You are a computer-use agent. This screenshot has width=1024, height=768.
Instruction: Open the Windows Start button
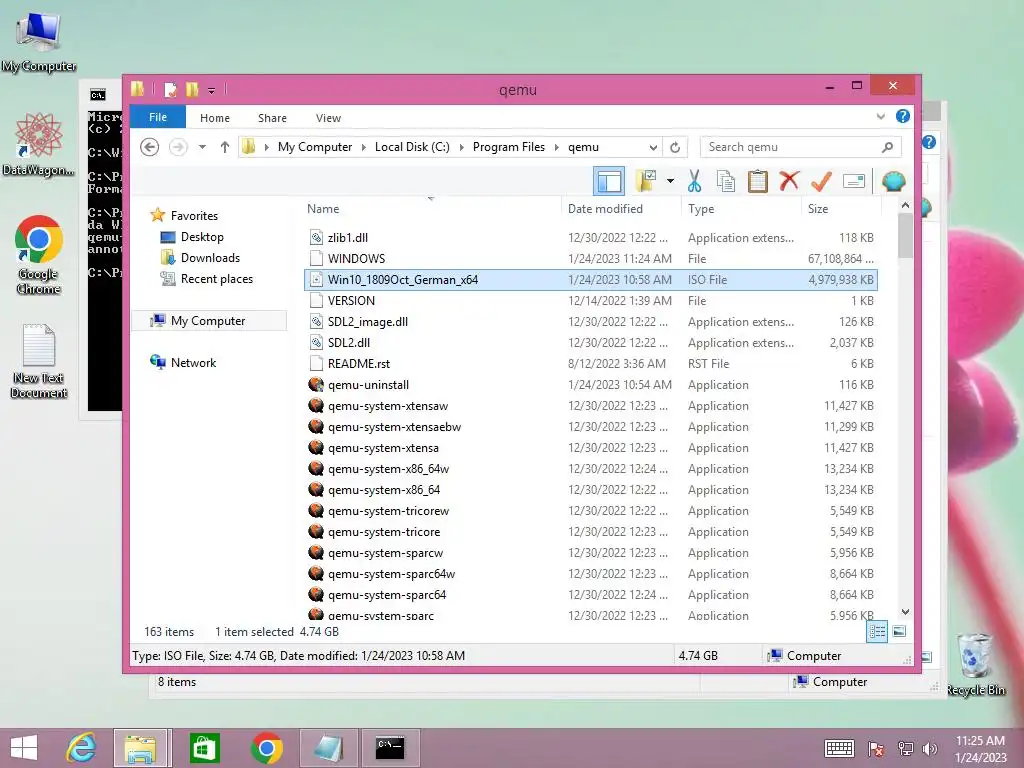24,748
